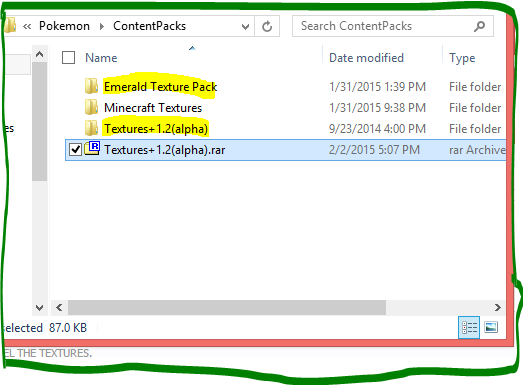
Task: Click the folder name Textures+1.2(alpha)
Action: pos(156,129)
